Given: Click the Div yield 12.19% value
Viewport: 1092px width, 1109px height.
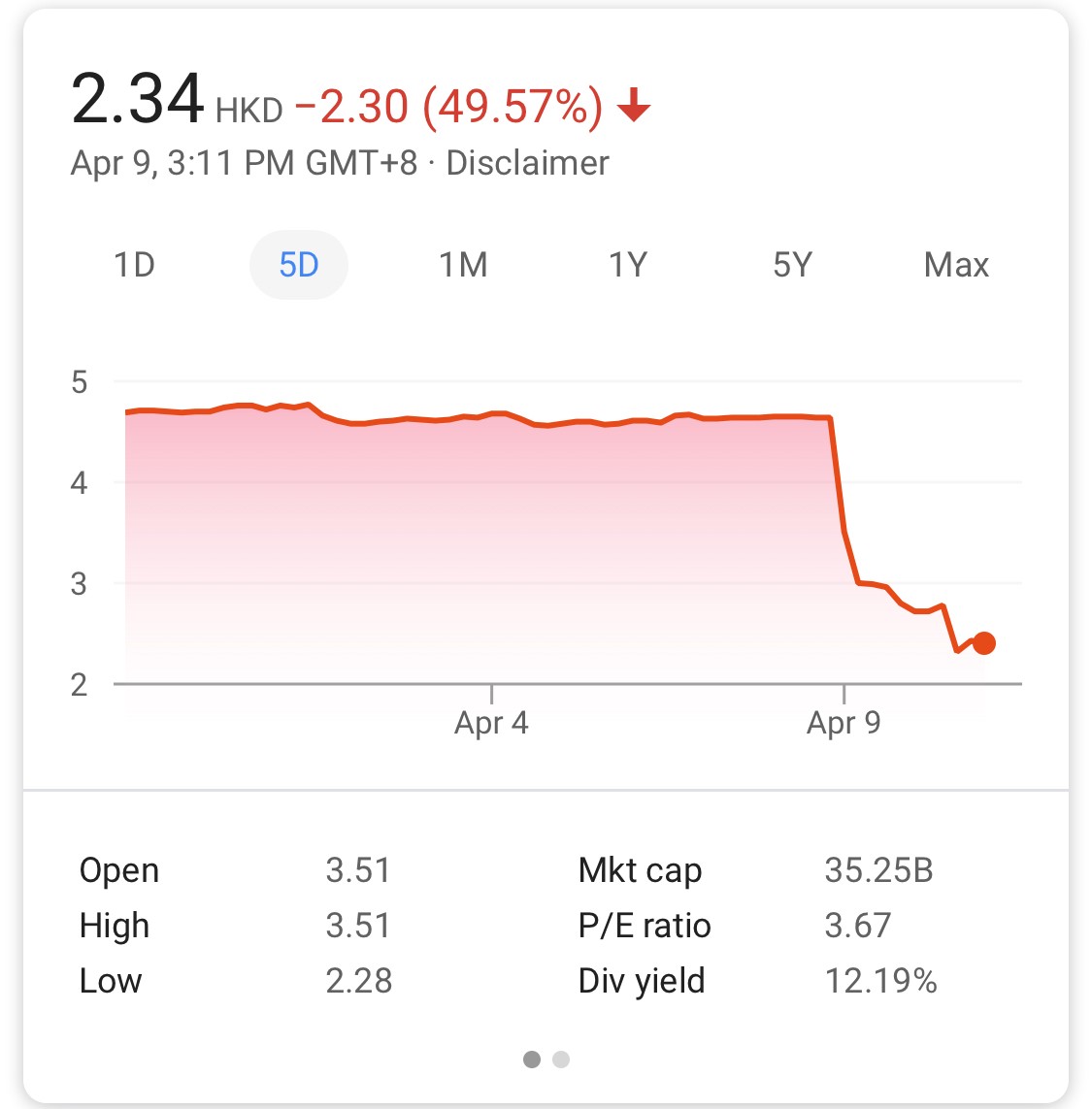Looking at the screenshot, I should pyautogui.click(x=880, y=980).
